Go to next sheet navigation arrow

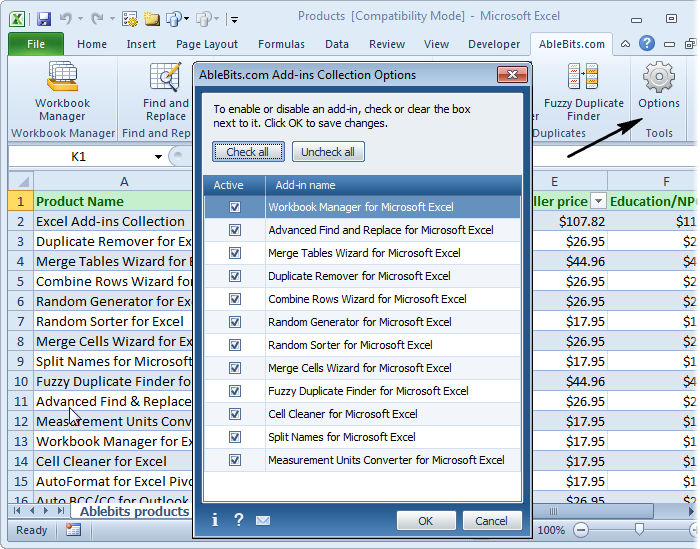click(x=46, y=511)
